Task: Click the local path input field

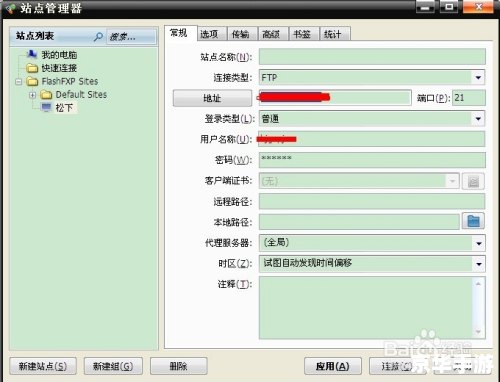Action: coord(359,222)
